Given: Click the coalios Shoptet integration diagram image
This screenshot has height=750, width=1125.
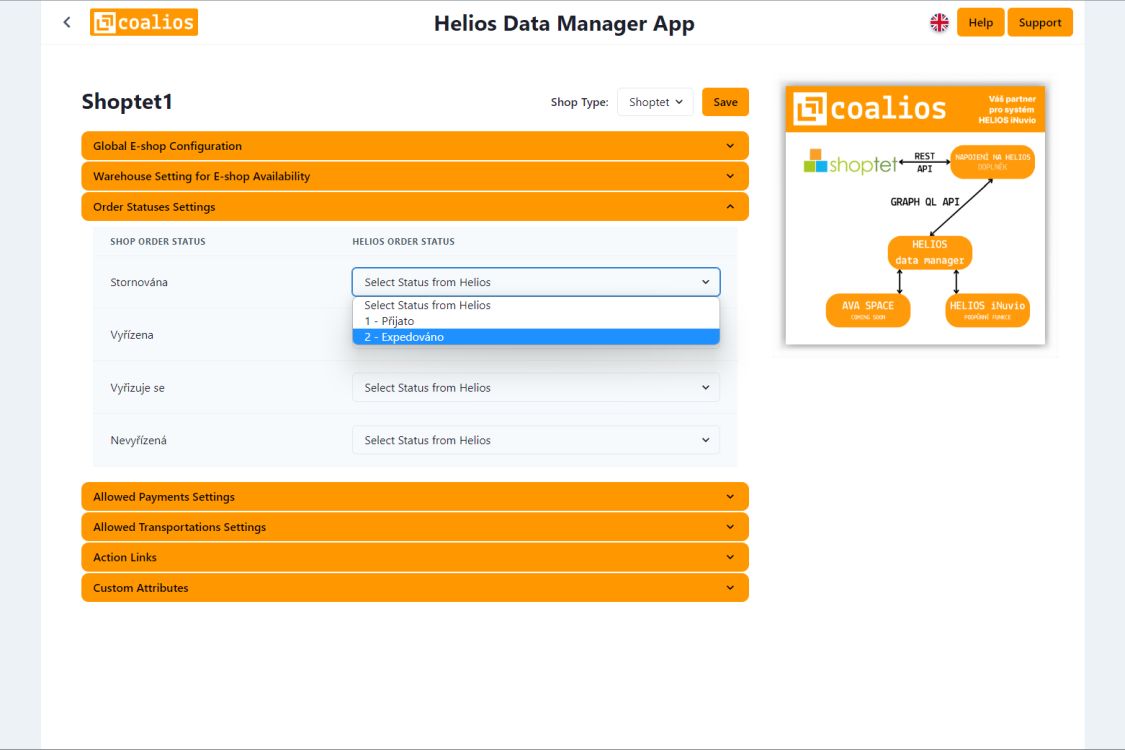Looking at the screenshot, I should [x=915, y=215].
